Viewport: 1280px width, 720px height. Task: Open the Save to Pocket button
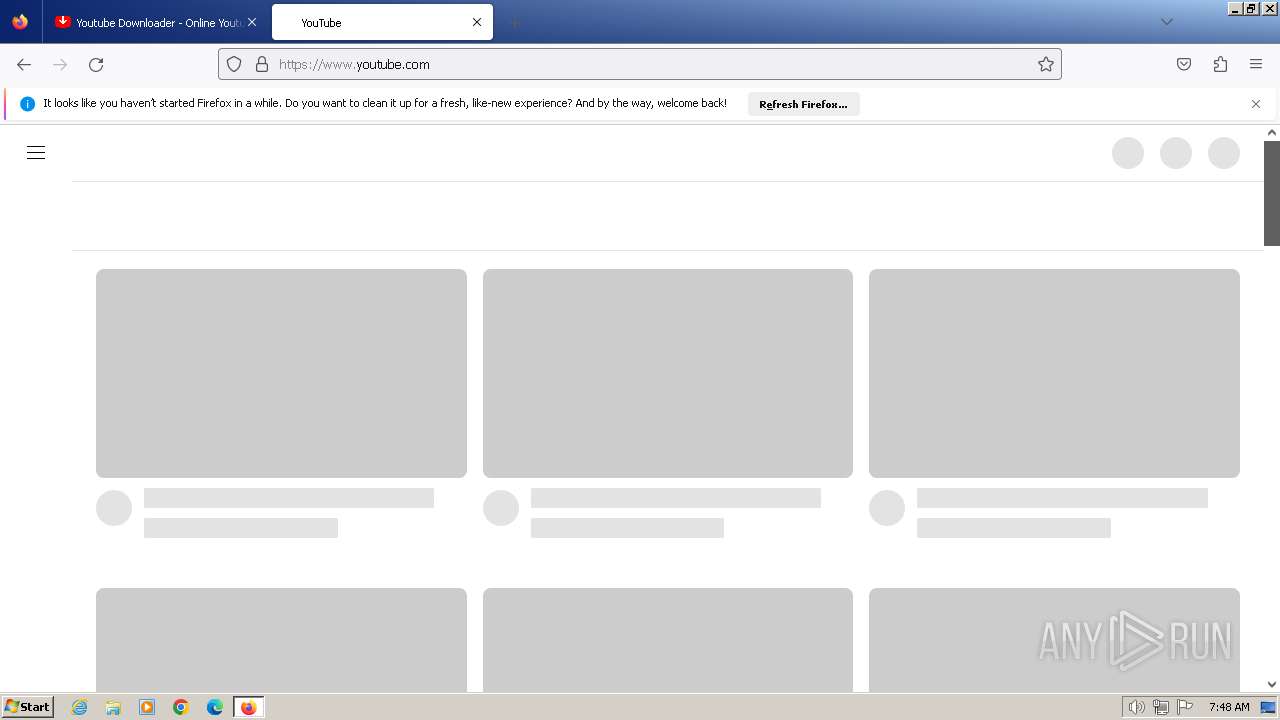click(1184, 64)
